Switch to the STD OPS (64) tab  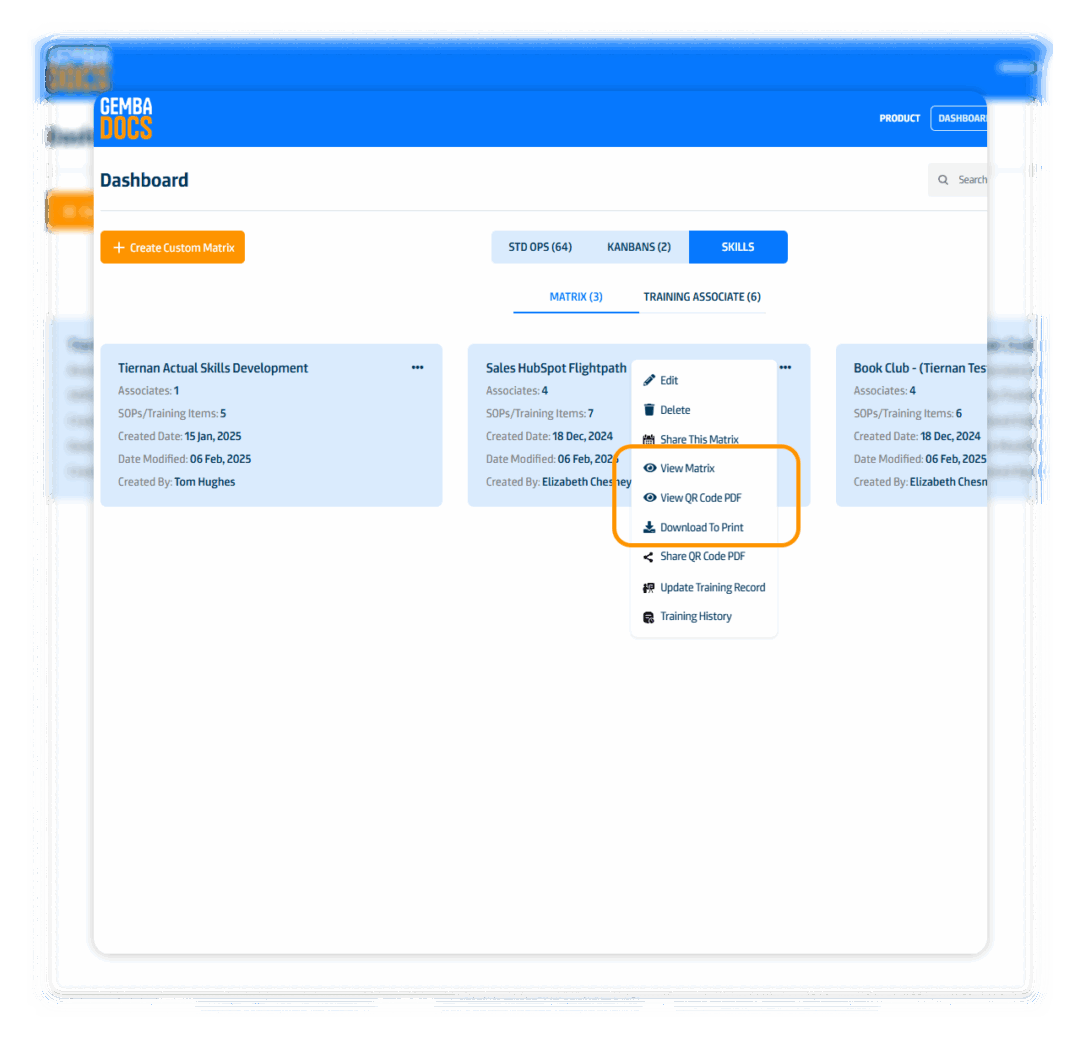coord(539,247)
